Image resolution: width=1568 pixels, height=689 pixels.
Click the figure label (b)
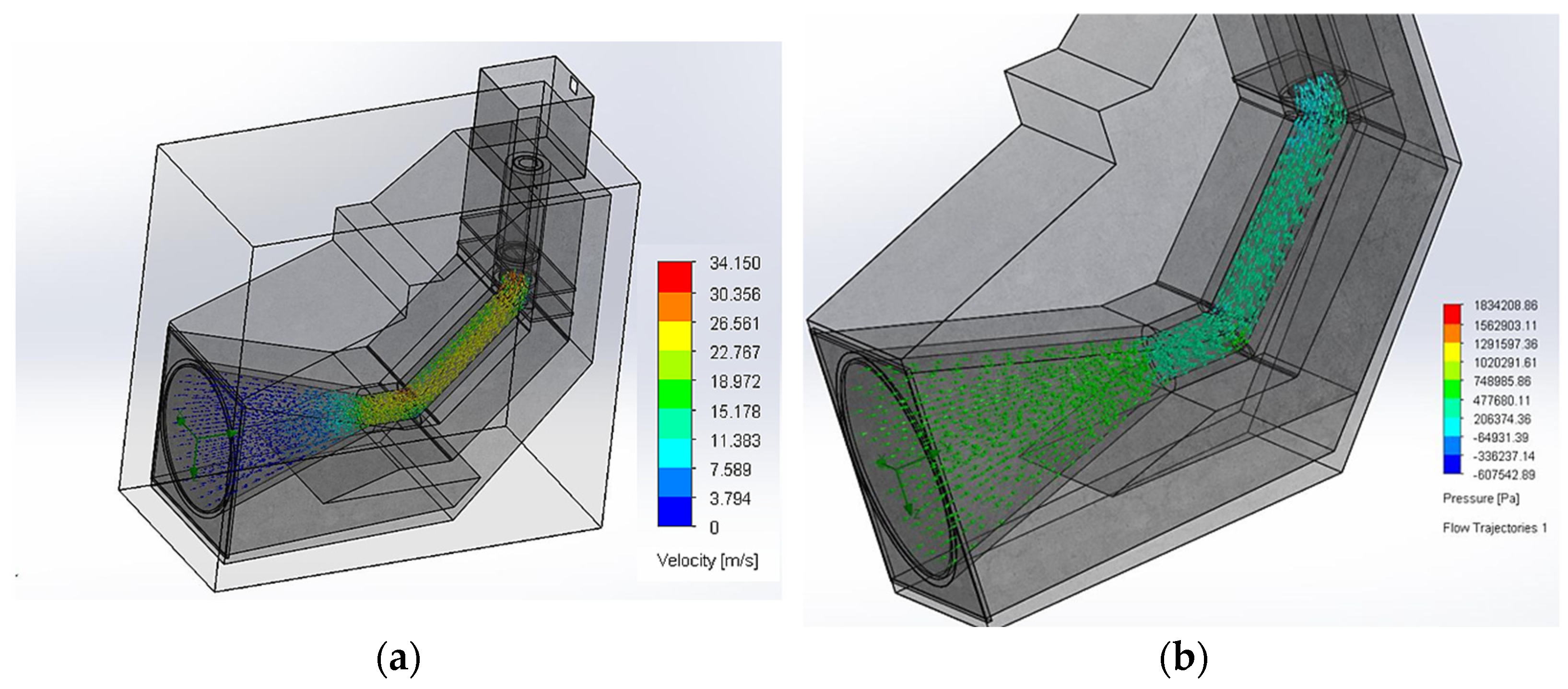[x=1183, y=659]
